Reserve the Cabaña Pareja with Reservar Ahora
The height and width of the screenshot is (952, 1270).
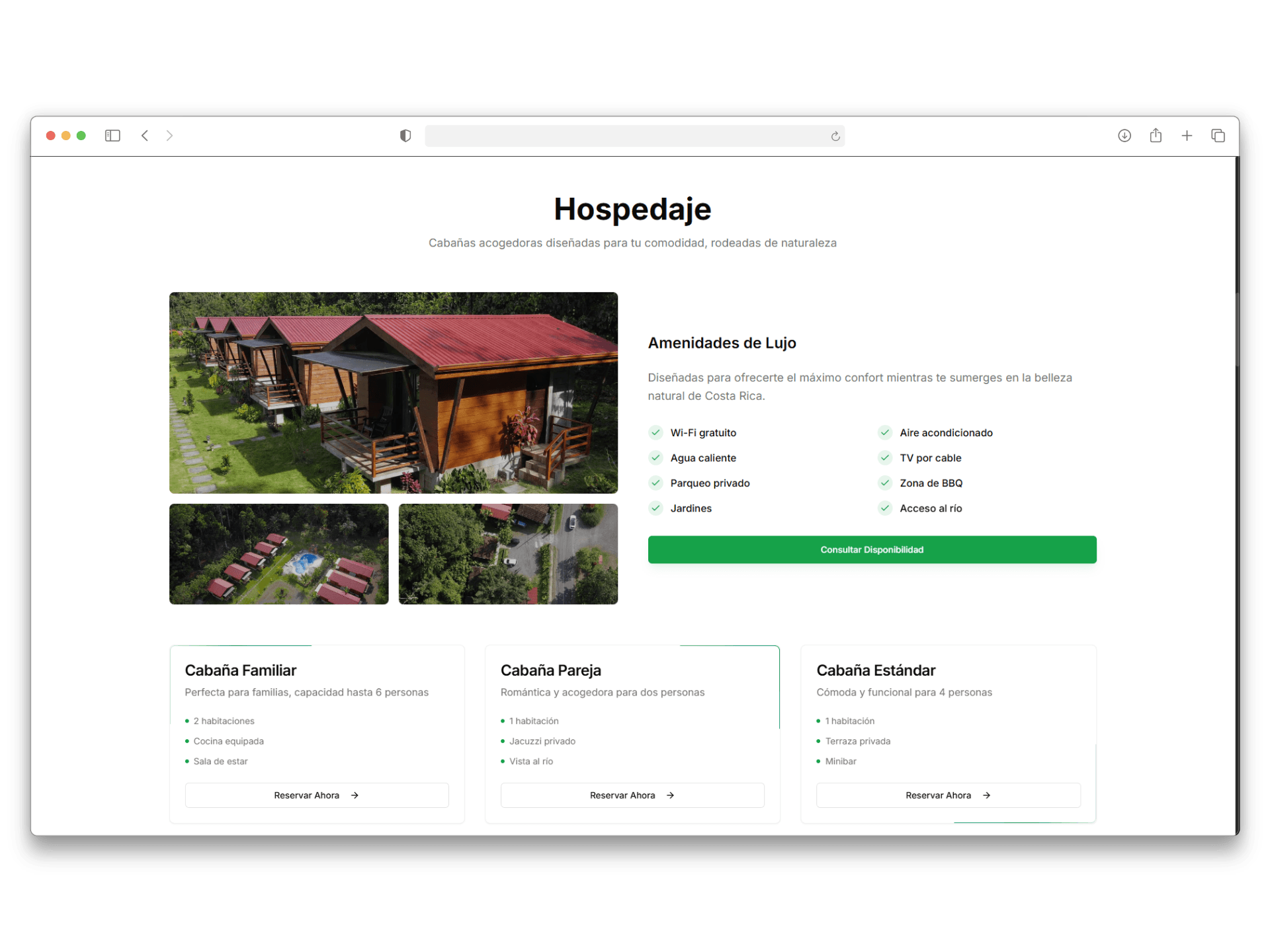[x=632, y=795]
